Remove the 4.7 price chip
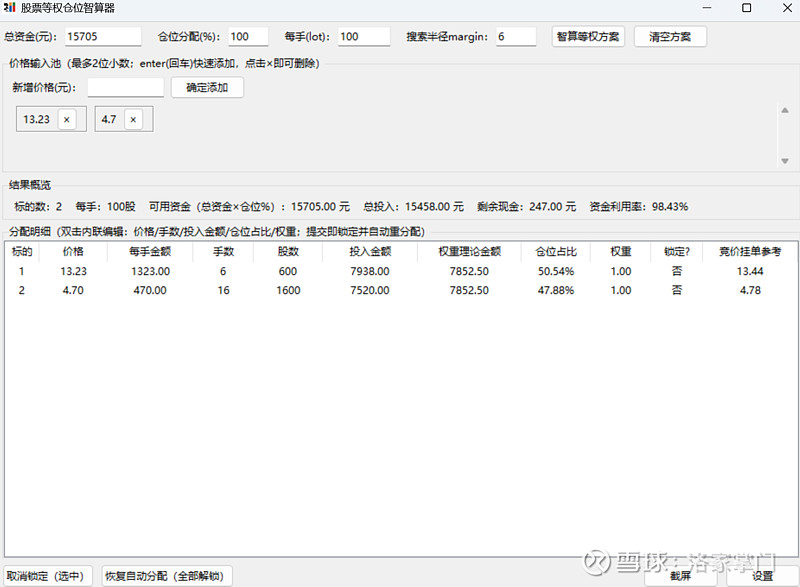Image resolution: width=800 pixels, height=587 pixels. pos(133,119)
